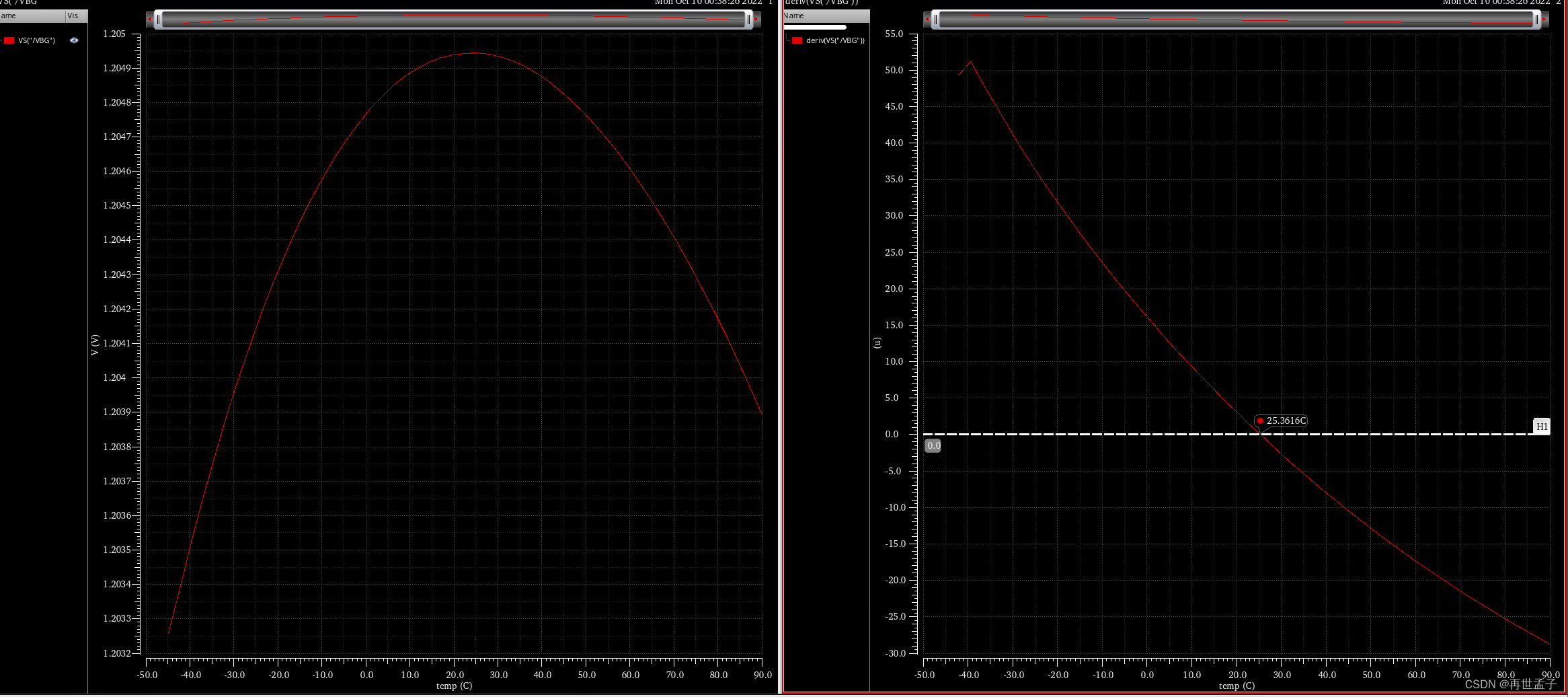Screen dimensions: 1568x697
Task: Click the horizontal scrollbar under right Name header
Action: (815, 27)
